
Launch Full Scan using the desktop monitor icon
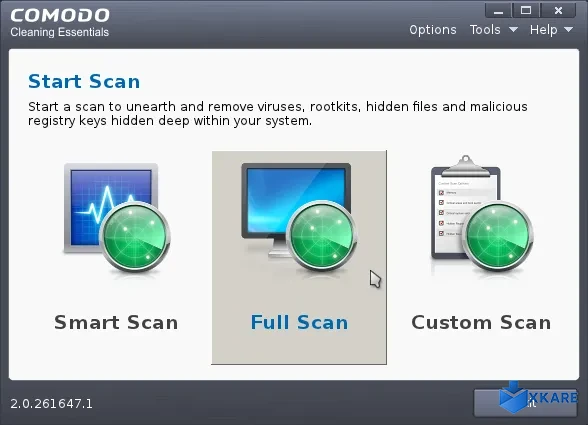pos(299,218)
